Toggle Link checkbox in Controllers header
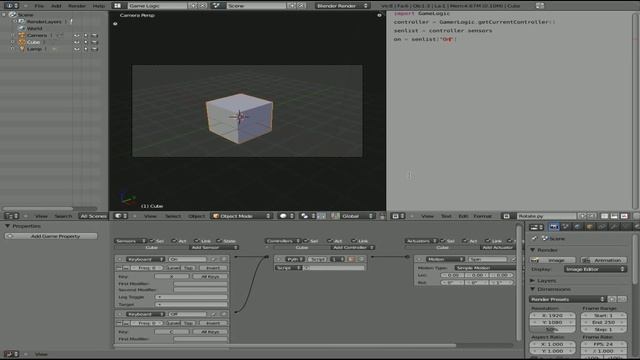The width and height of the screenshot is (640, 360). coord(354,241)
